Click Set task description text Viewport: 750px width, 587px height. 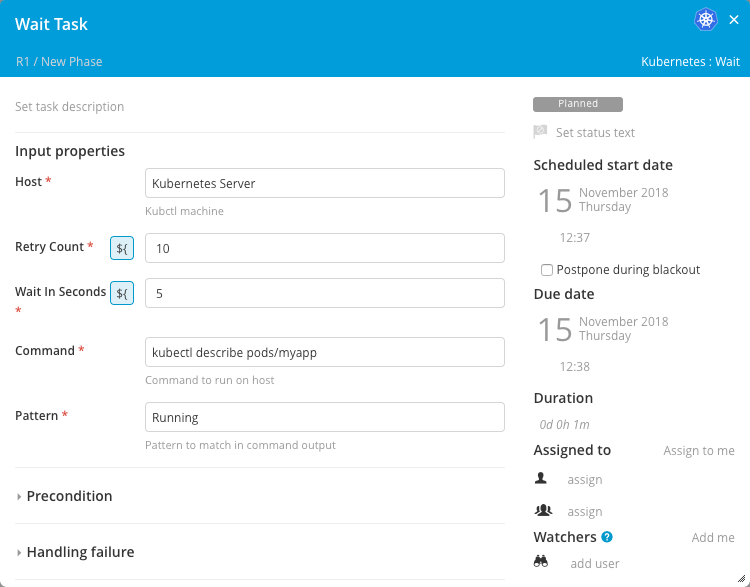[x=70, y=107]
